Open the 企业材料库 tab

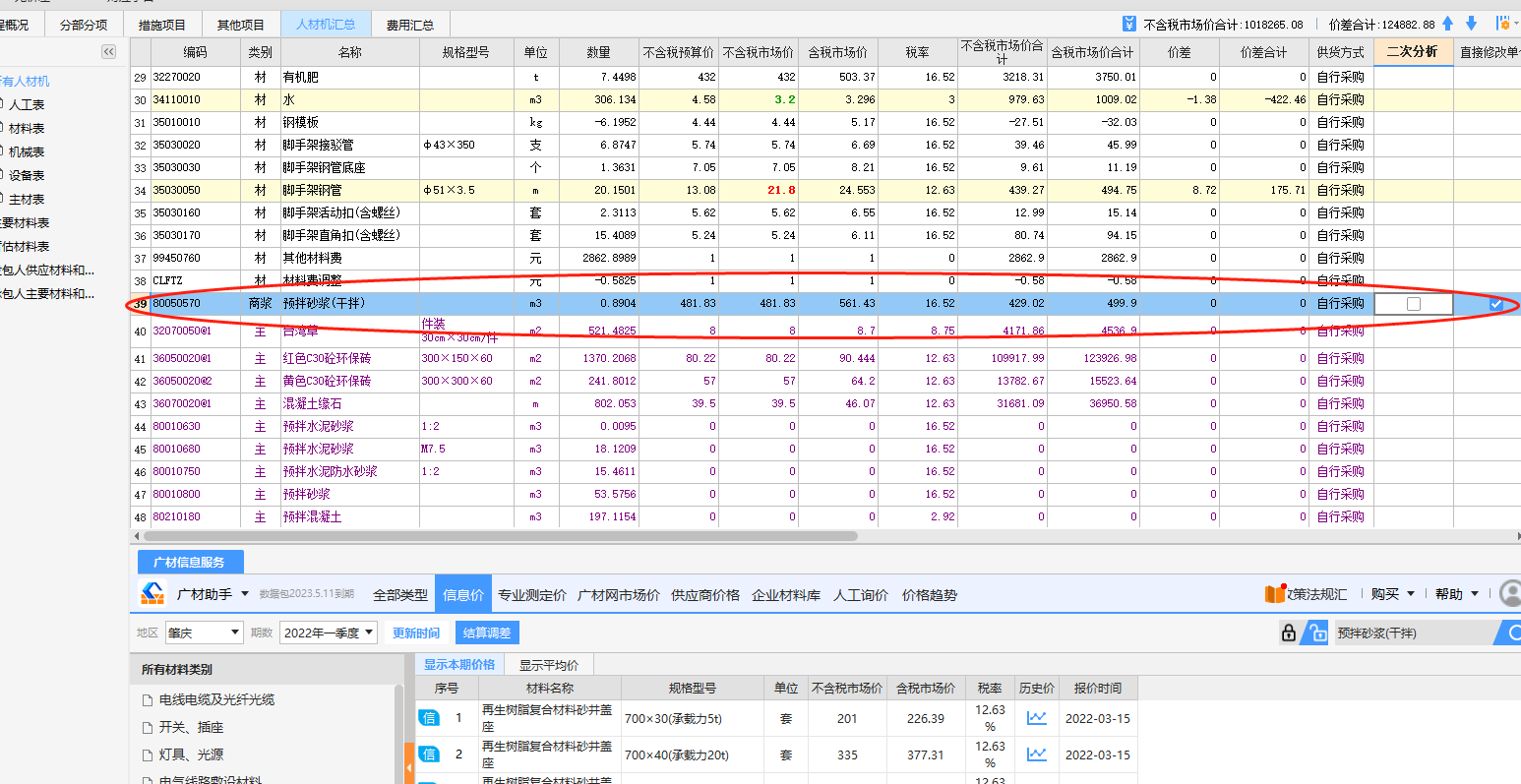click(786, 594)
